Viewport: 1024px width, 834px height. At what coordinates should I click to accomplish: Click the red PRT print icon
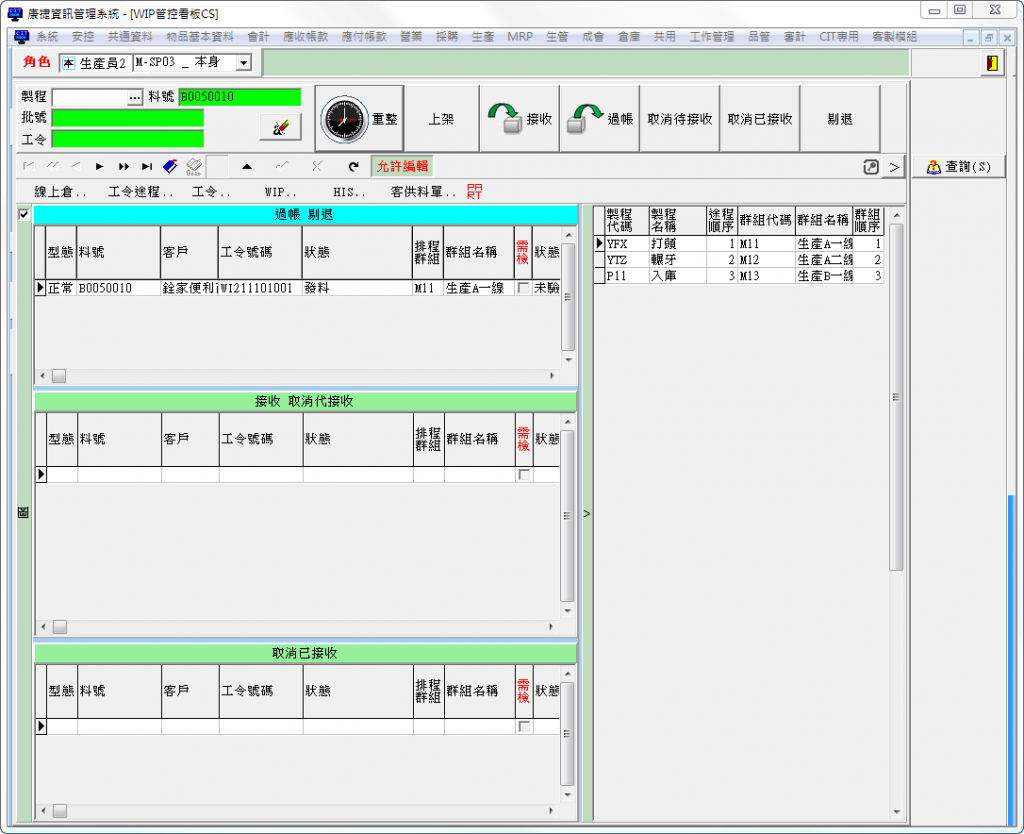pos(474,190)
